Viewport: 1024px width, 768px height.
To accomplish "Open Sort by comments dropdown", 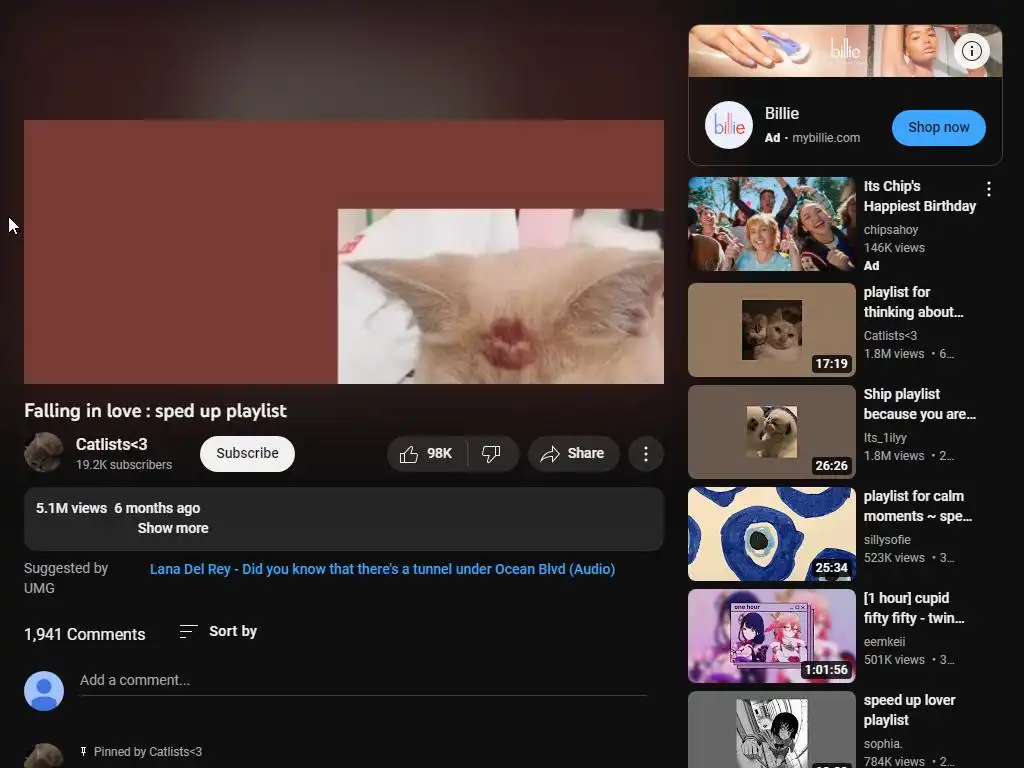I will (x=218, y=632).
